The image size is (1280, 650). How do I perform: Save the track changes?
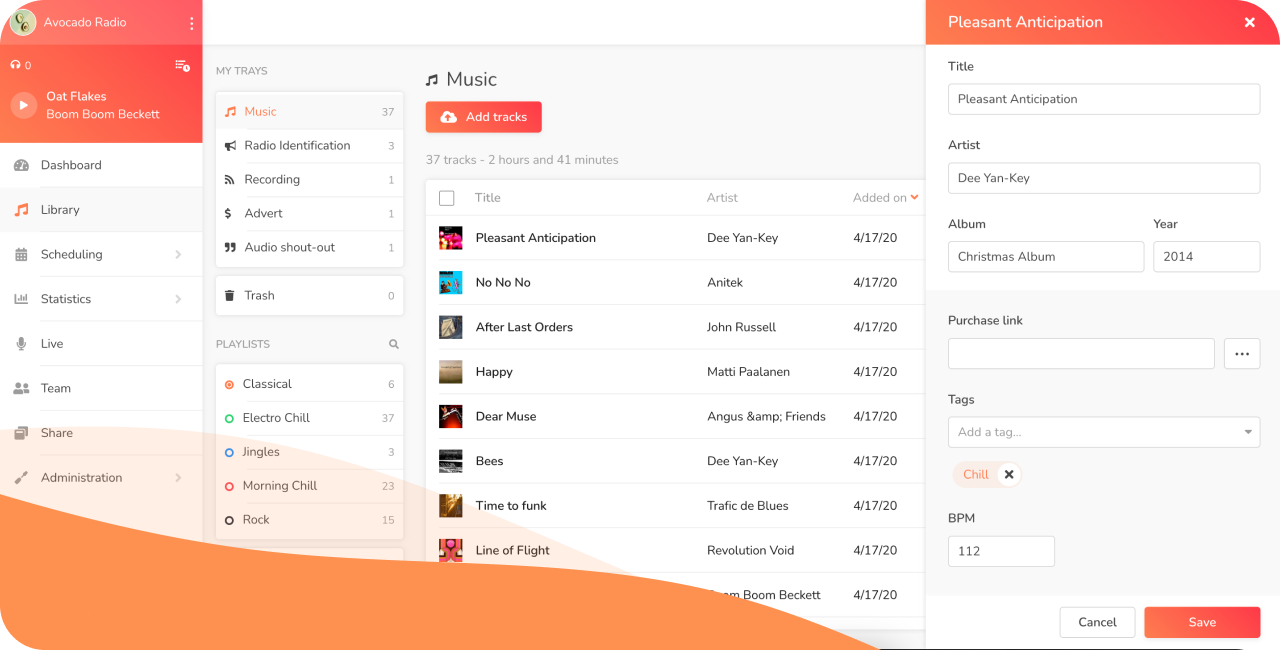[1202, 622]
